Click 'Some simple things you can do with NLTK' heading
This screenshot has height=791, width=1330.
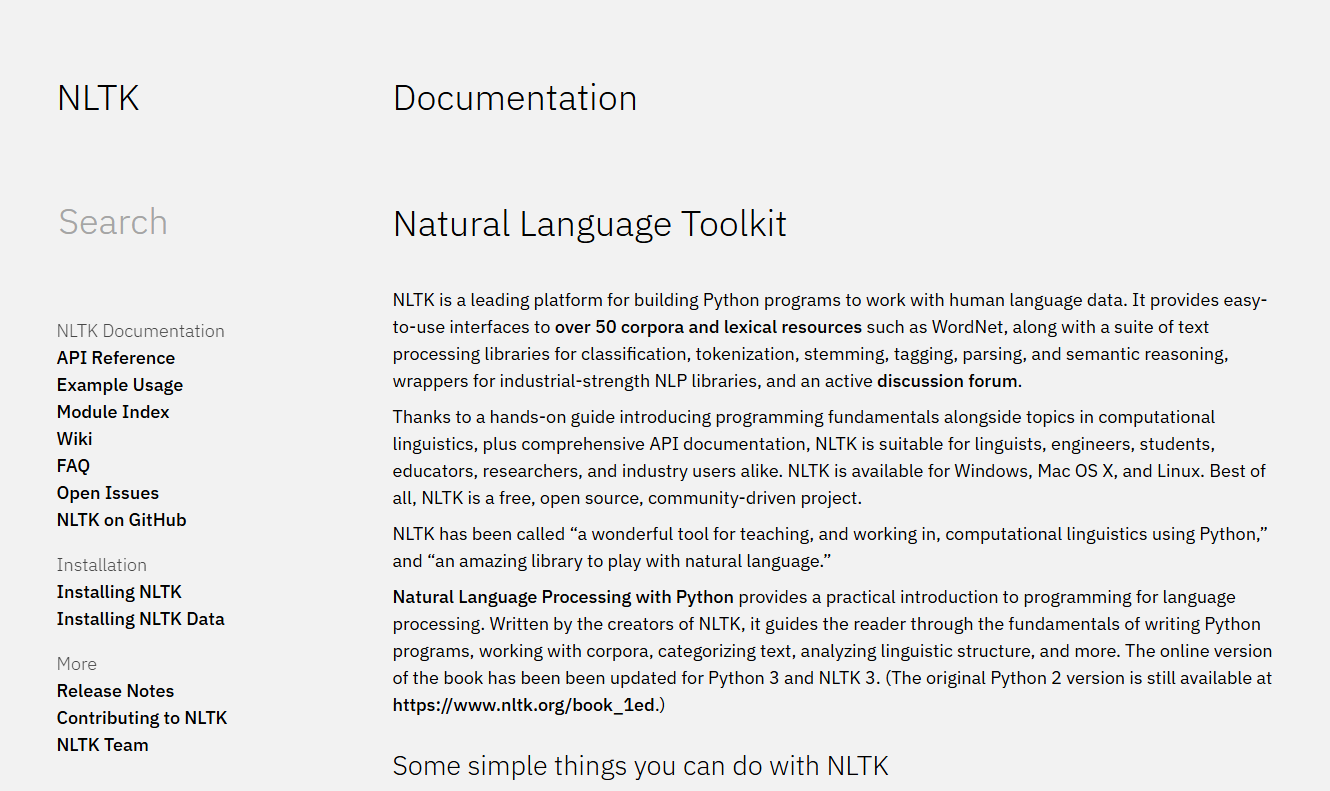point(641,766)
